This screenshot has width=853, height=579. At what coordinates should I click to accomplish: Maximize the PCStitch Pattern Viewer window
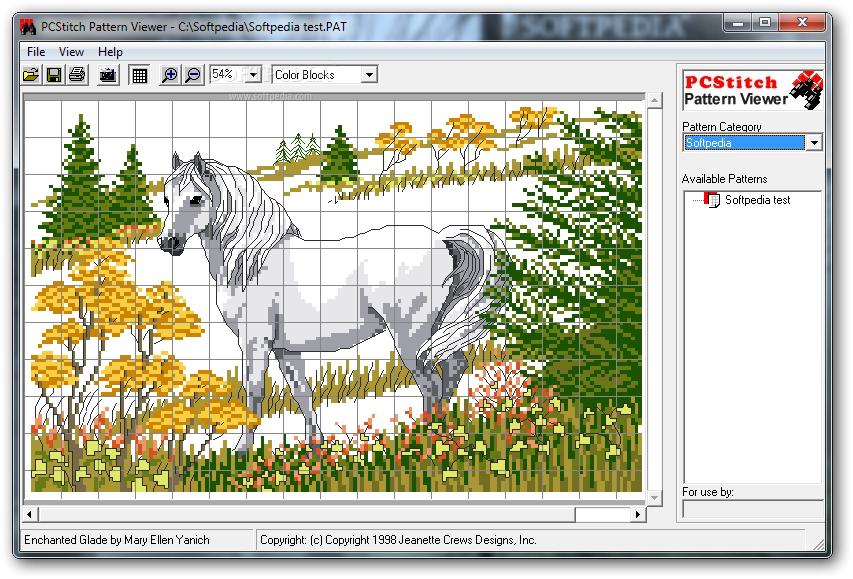click(x=765, y=22)
